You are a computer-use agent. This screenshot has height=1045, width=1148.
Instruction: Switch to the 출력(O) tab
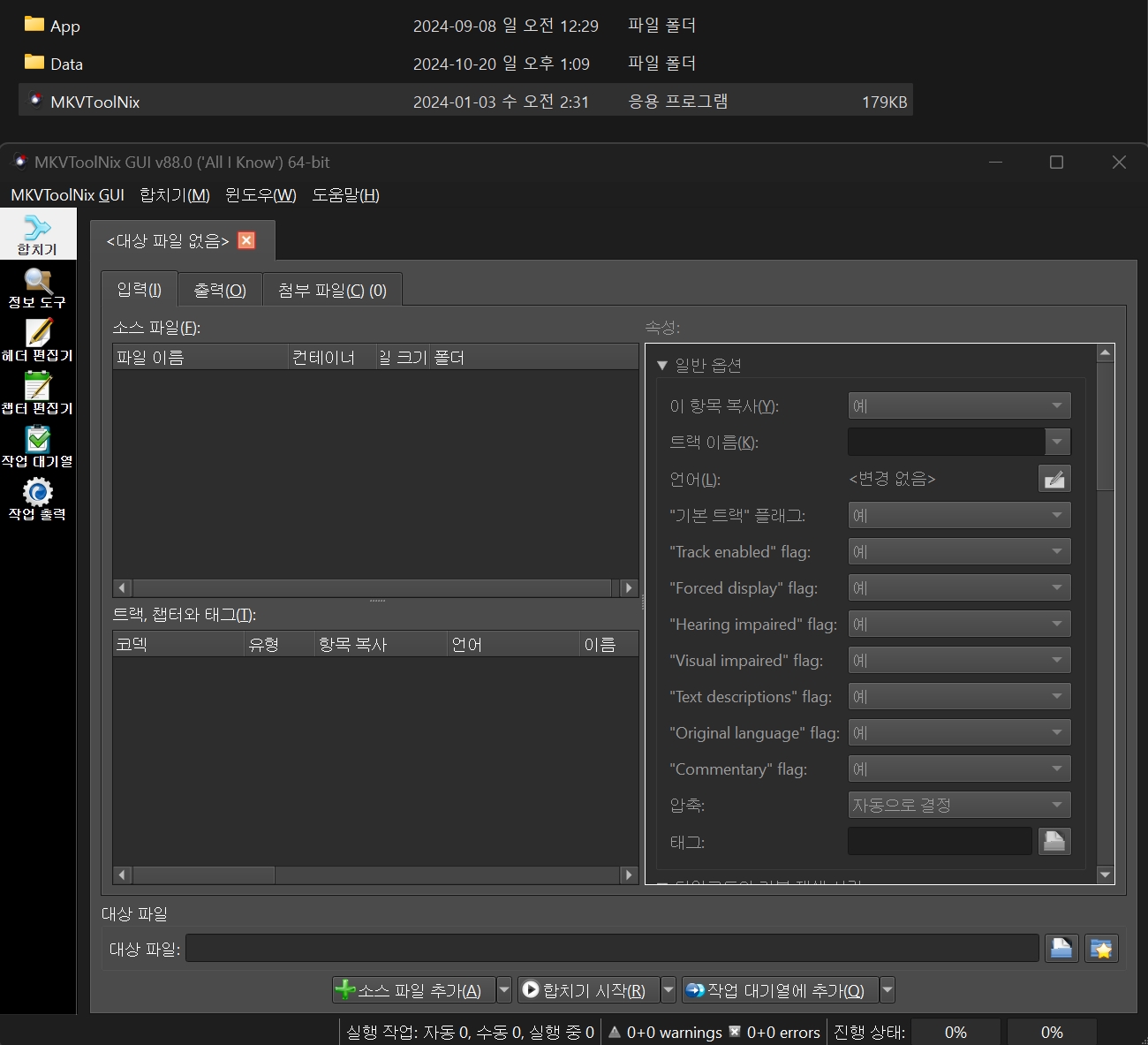[220, 290]
